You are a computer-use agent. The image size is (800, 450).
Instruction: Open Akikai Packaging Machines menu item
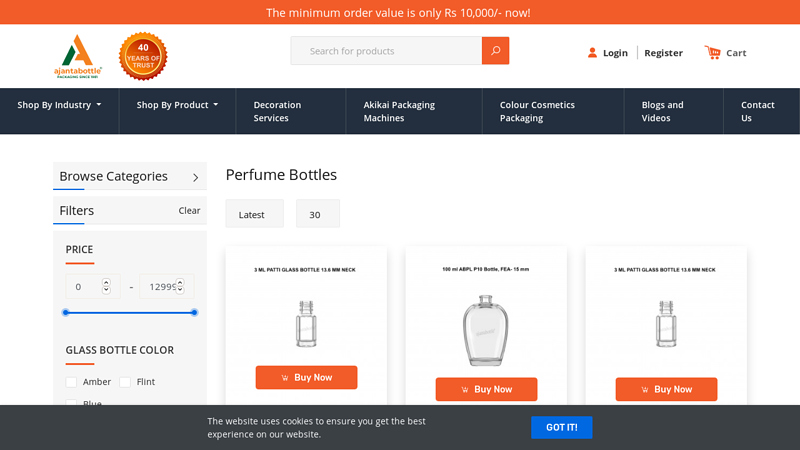click(x=399, y=111)
